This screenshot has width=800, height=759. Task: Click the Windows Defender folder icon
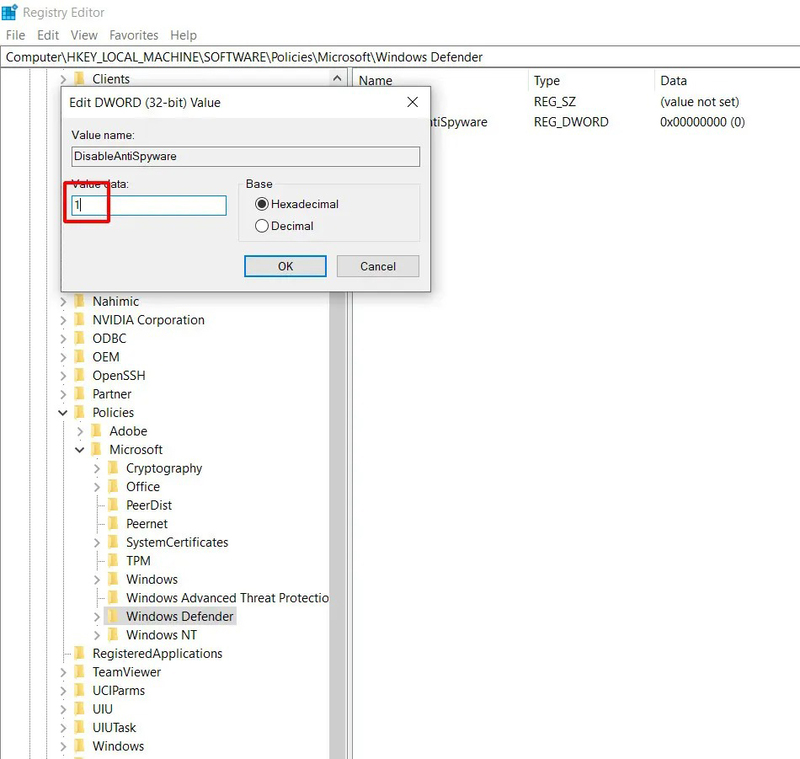113,616
